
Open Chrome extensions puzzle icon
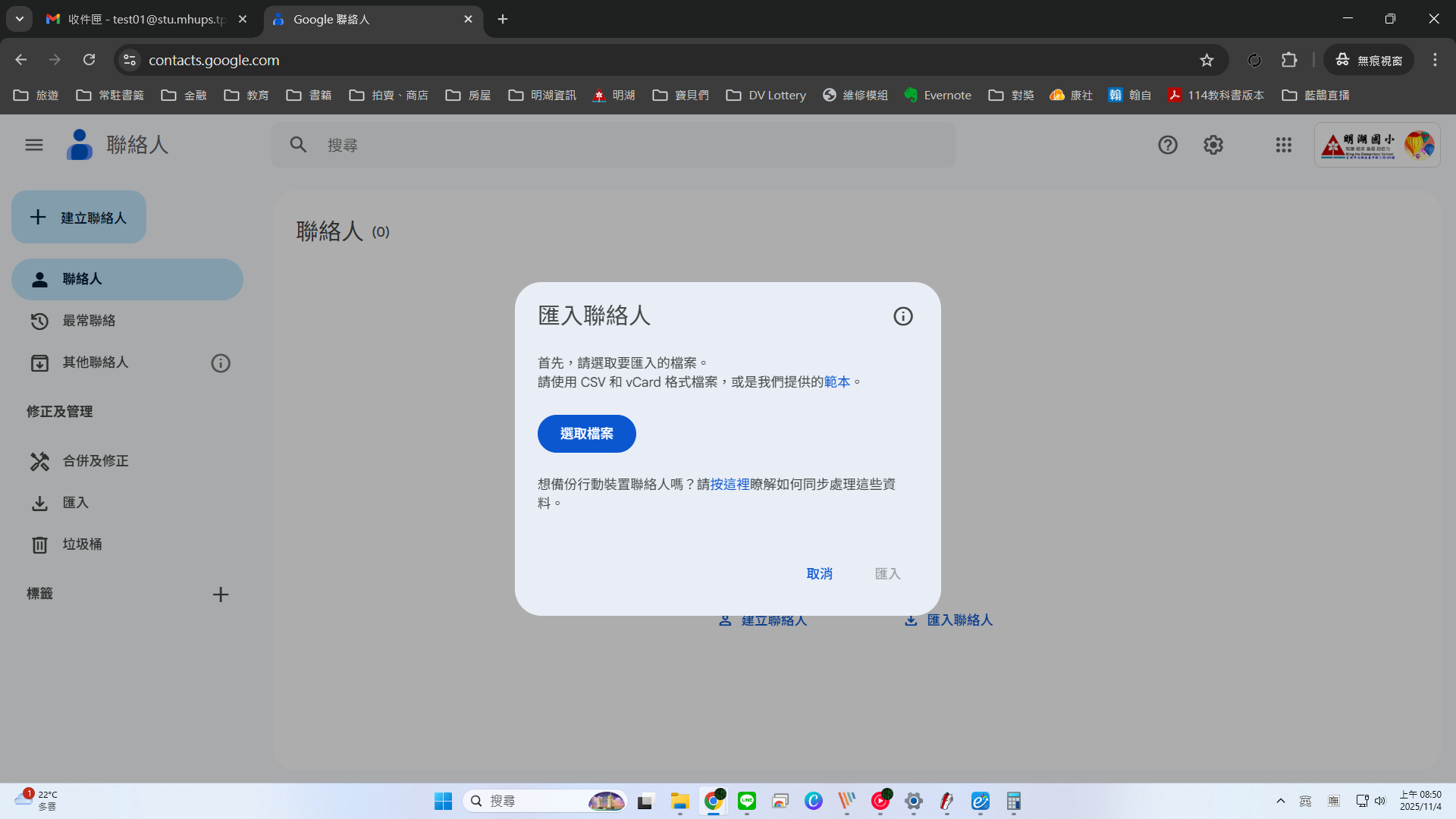(x=1289, y=60)
